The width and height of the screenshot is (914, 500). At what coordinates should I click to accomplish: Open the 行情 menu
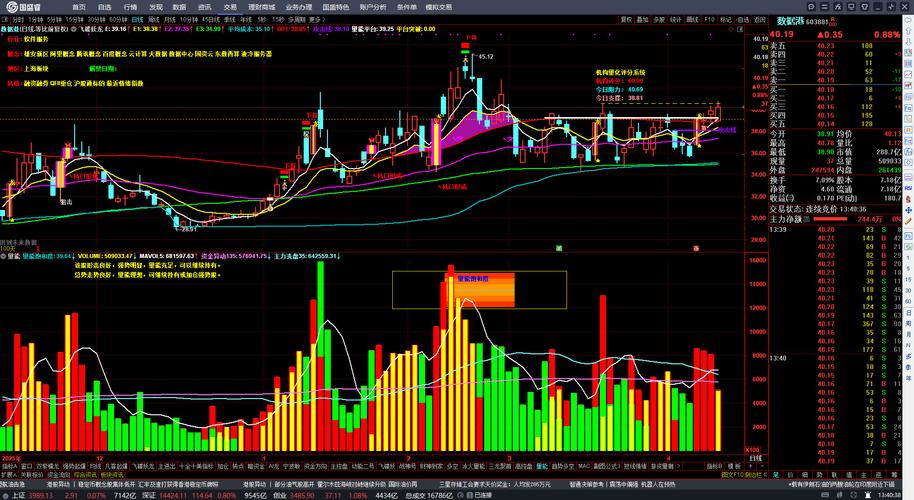pos(130,7)
